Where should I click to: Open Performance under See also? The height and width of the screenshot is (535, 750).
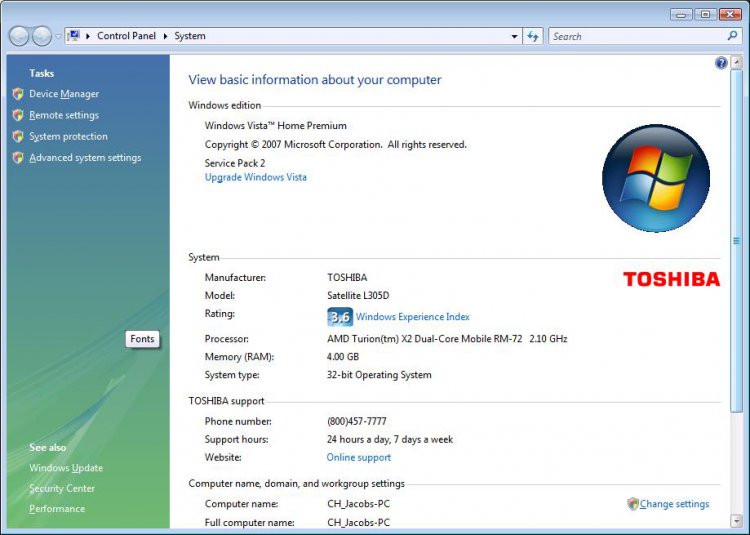pos(57,509)
